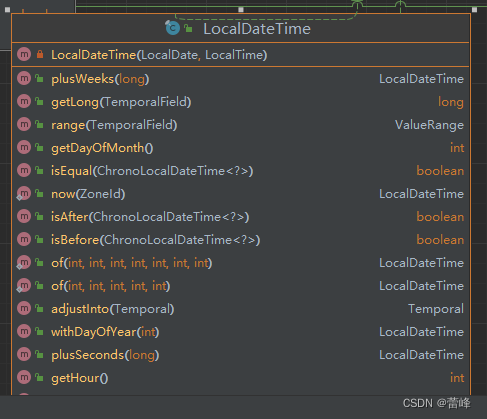Click static method icon of seven-int of method
This screenshot has height=419, width=487.
[23, 263]
